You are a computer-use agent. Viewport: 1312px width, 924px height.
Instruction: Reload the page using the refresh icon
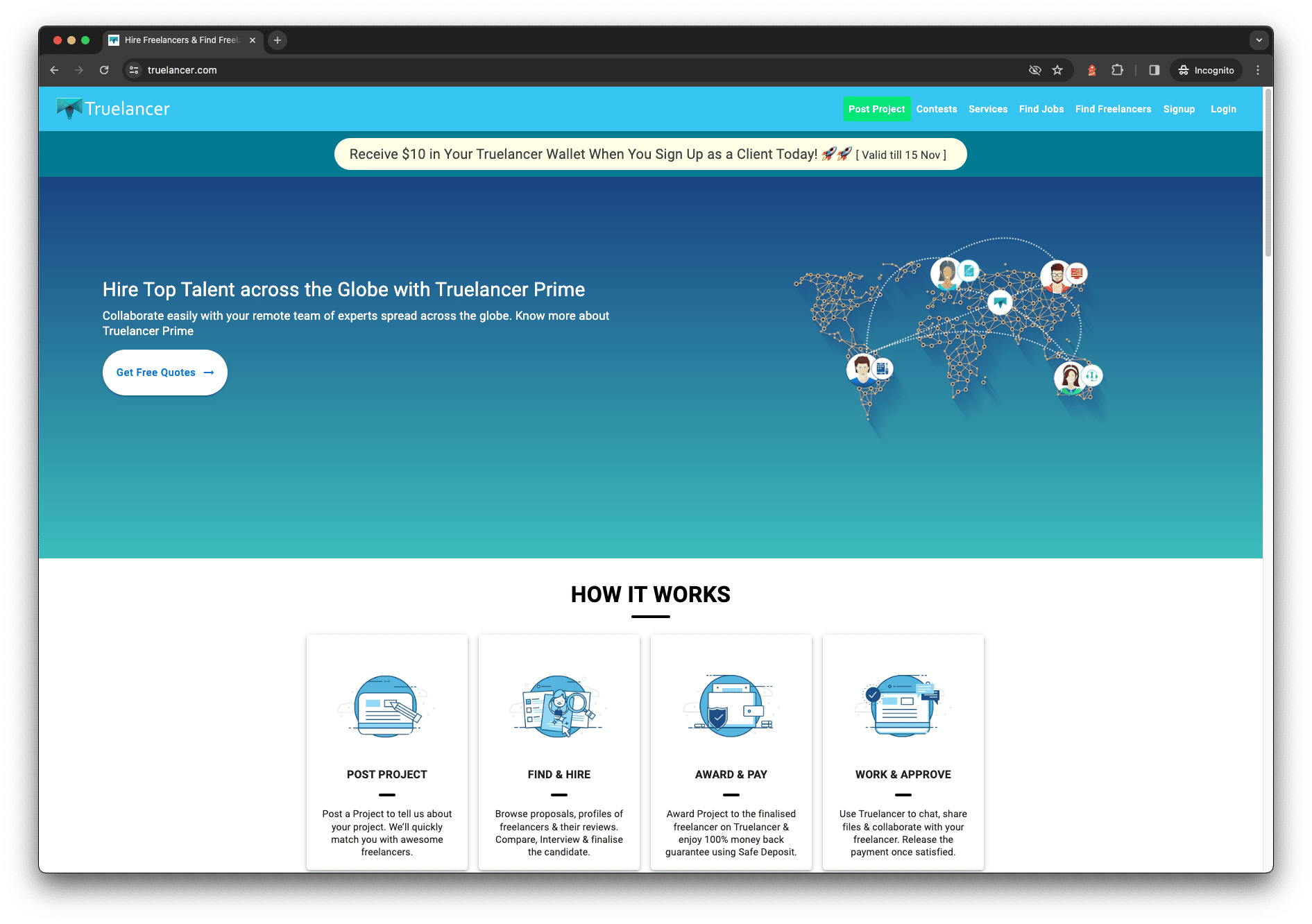104,70
